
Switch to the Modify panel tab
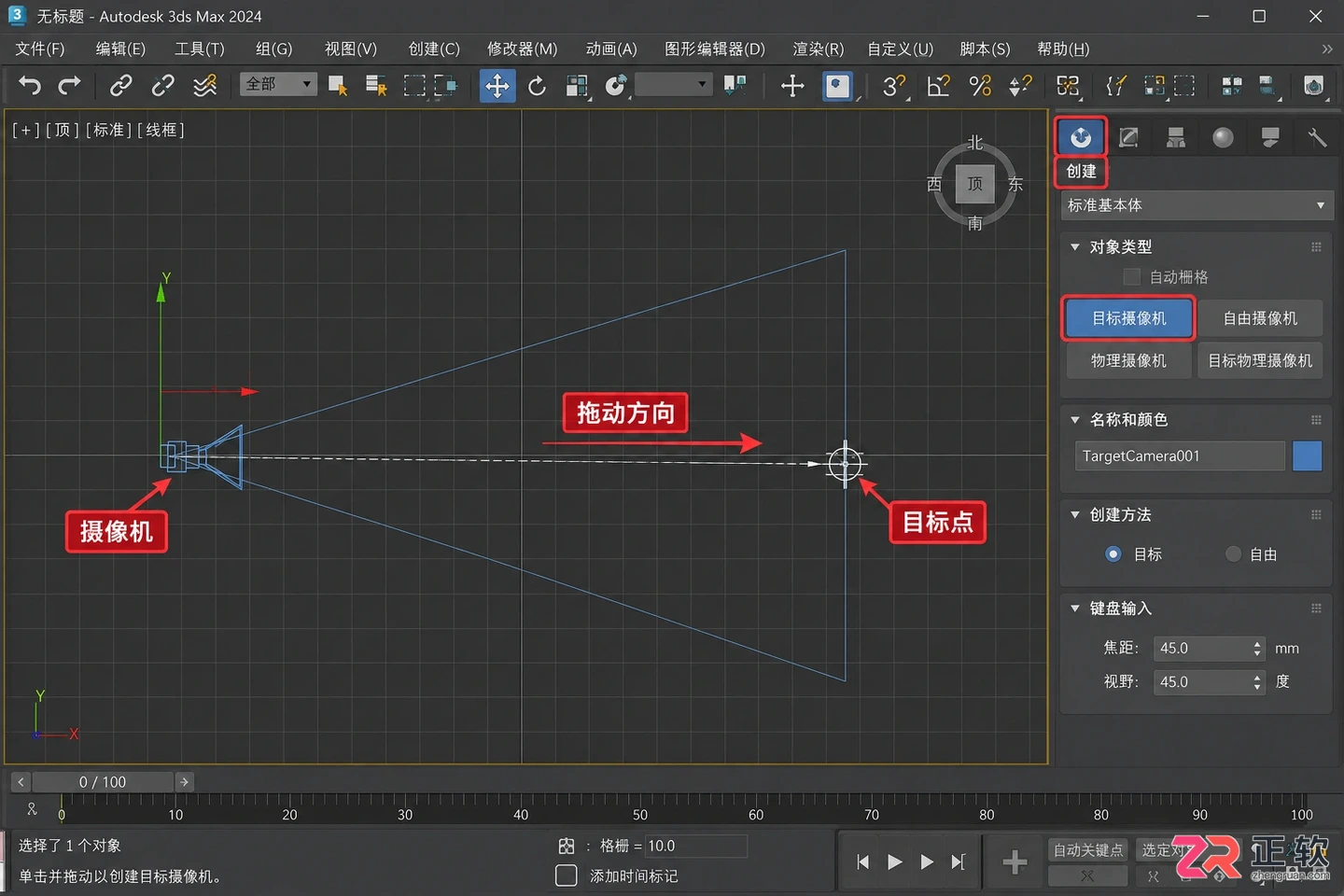(1128, 138)
